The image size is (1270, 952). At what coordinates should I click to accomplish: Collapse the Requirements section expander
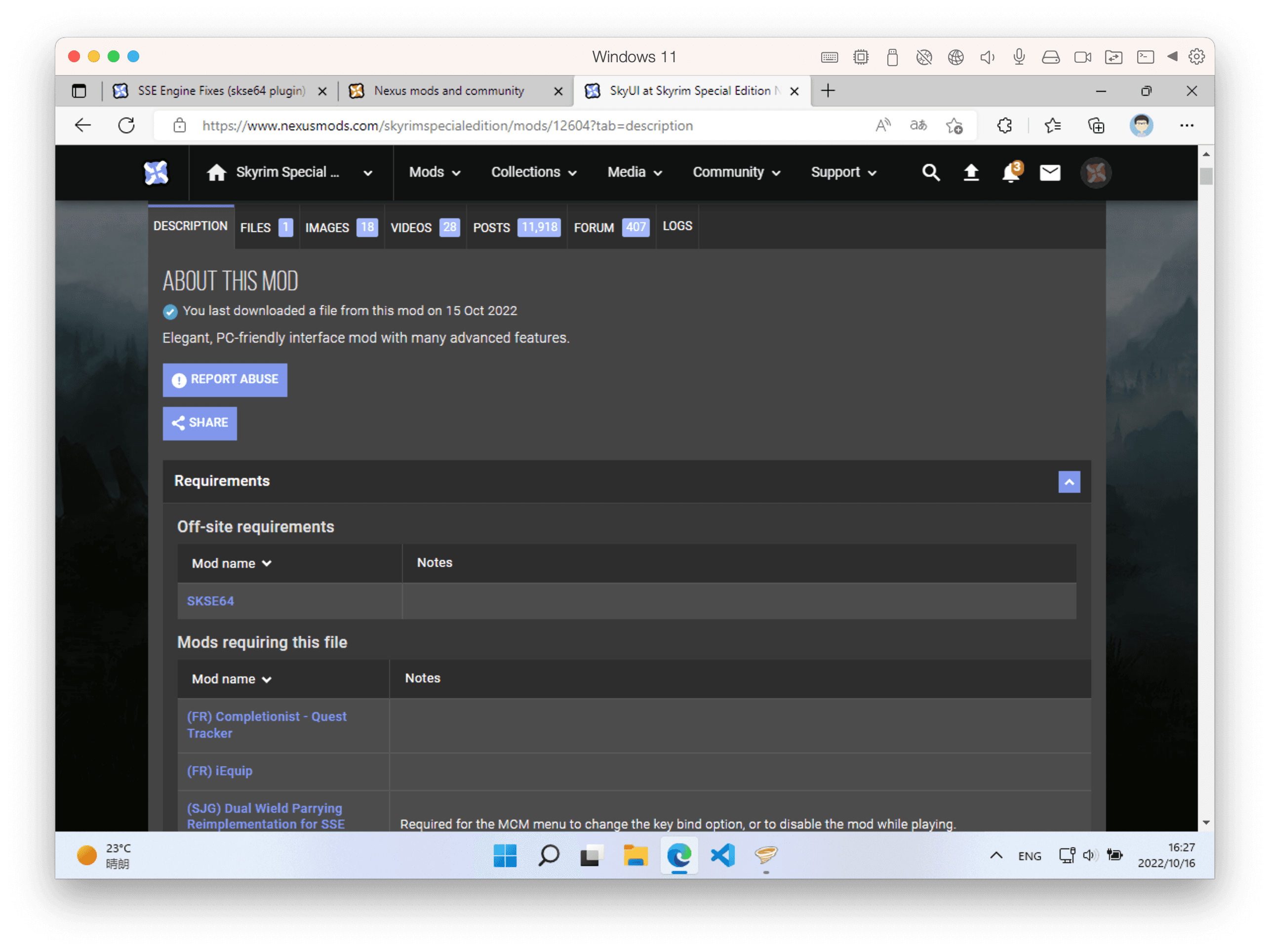point(1069,481)
